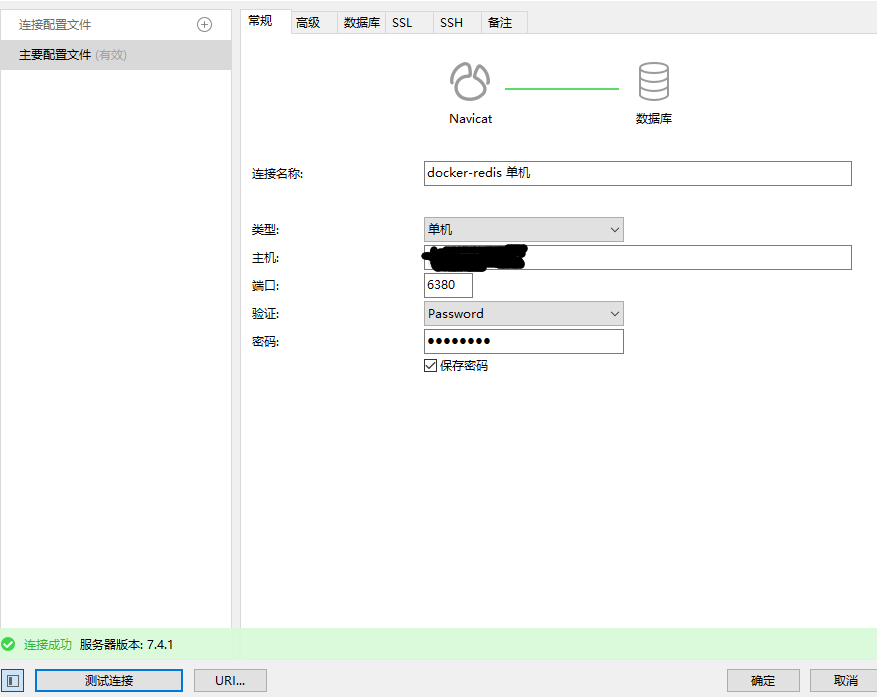Confirm with the 确定 button
This screenshot has width=877, height=697.
[763, 681]
